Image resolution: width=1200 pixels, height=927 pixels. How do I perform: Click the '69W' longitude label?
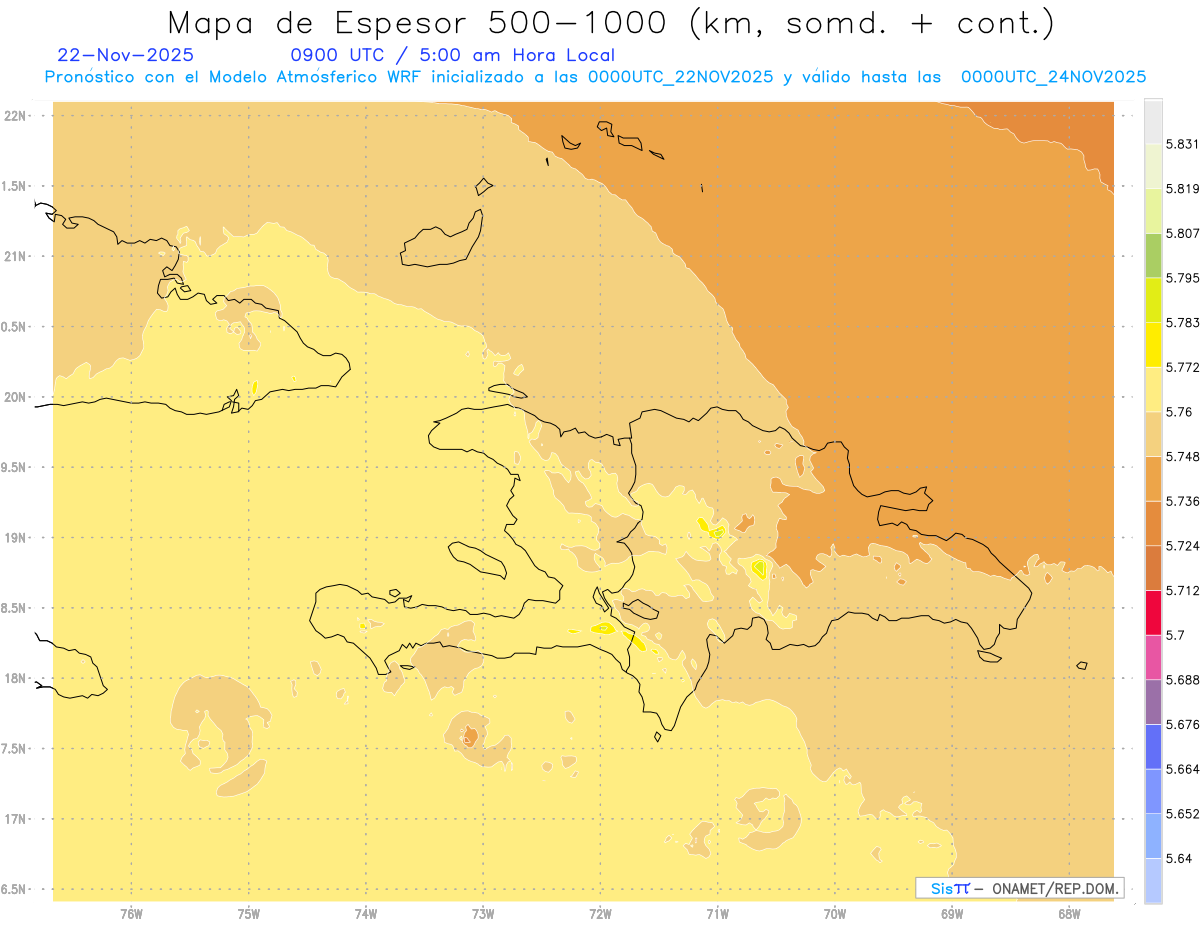click(x=952, y=915)
